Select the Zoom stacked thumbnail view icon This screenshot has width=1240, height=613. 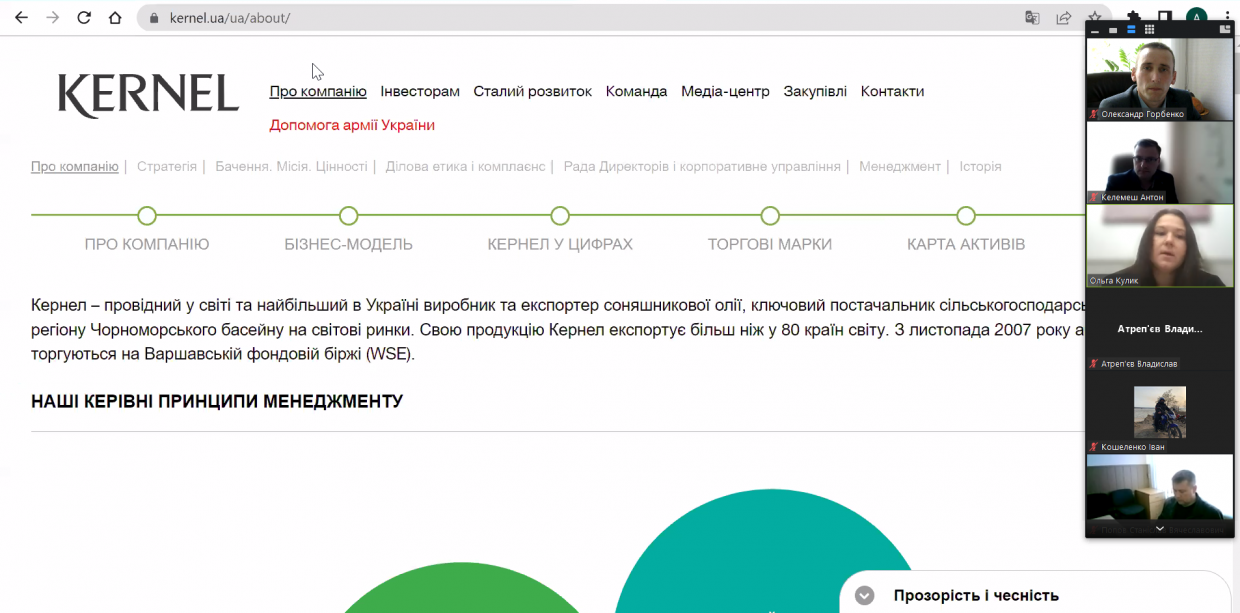(x=1131, y=29)
